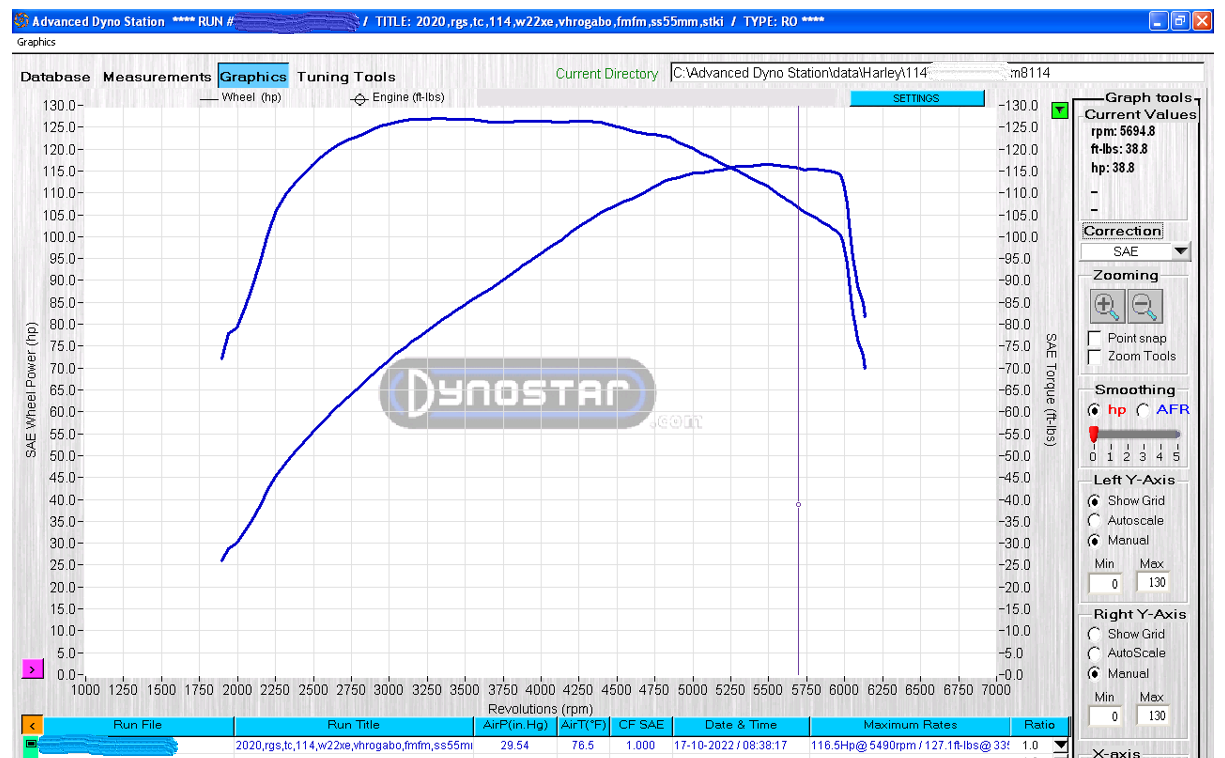Enable the Zoom Tools checkbox
1225x758 pixels.
coord(1095,357)
